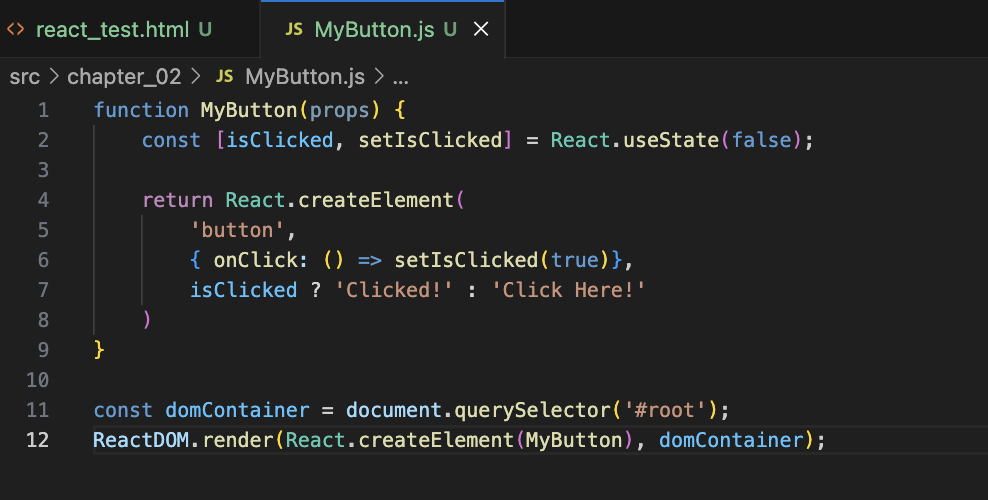Click the 'return' keyword on line 4
Image resolution: width=988 pixels, height=500 pixels.
[178, 200]
